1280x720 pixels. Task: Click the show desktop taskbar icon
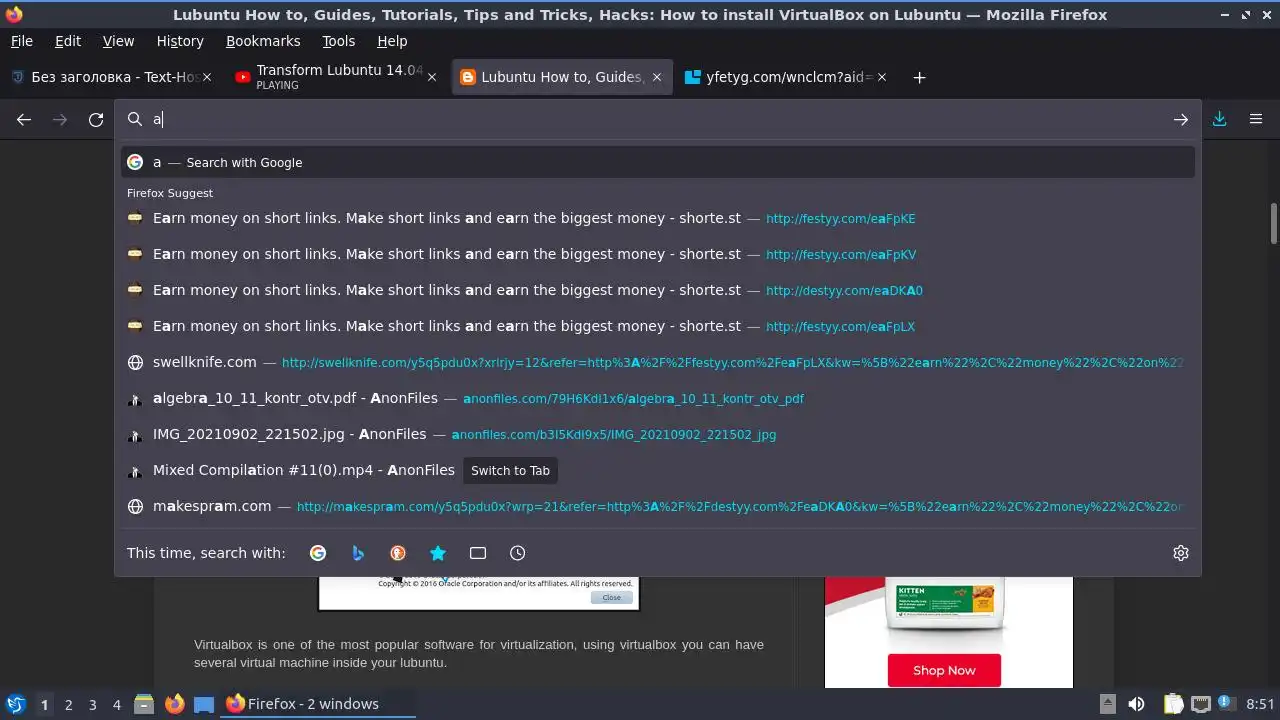204,704
